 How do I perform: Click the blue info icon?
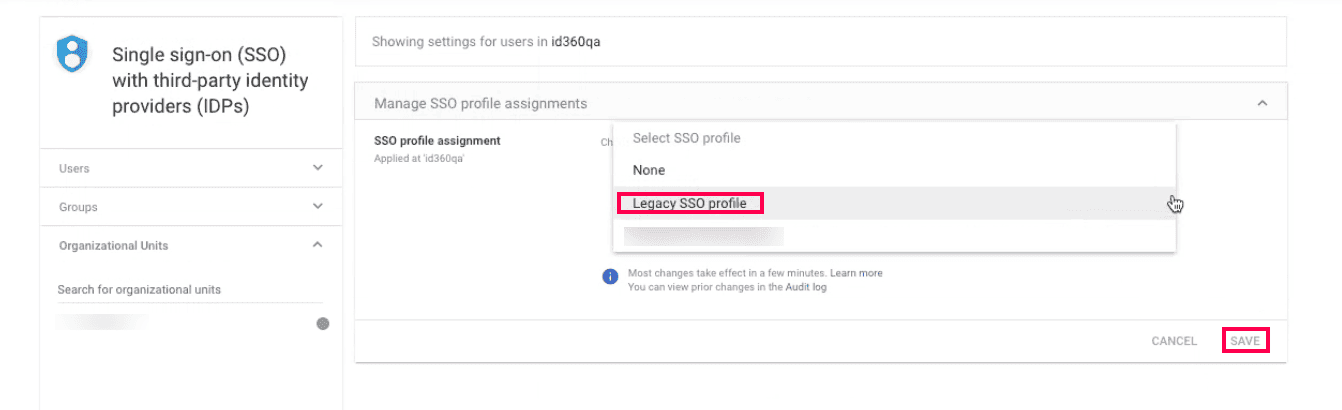[x=610, y=276]
